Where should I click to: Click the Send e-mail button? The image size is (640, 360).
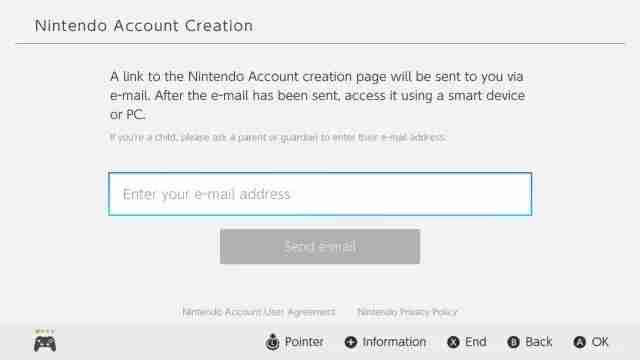pos(320,247)
